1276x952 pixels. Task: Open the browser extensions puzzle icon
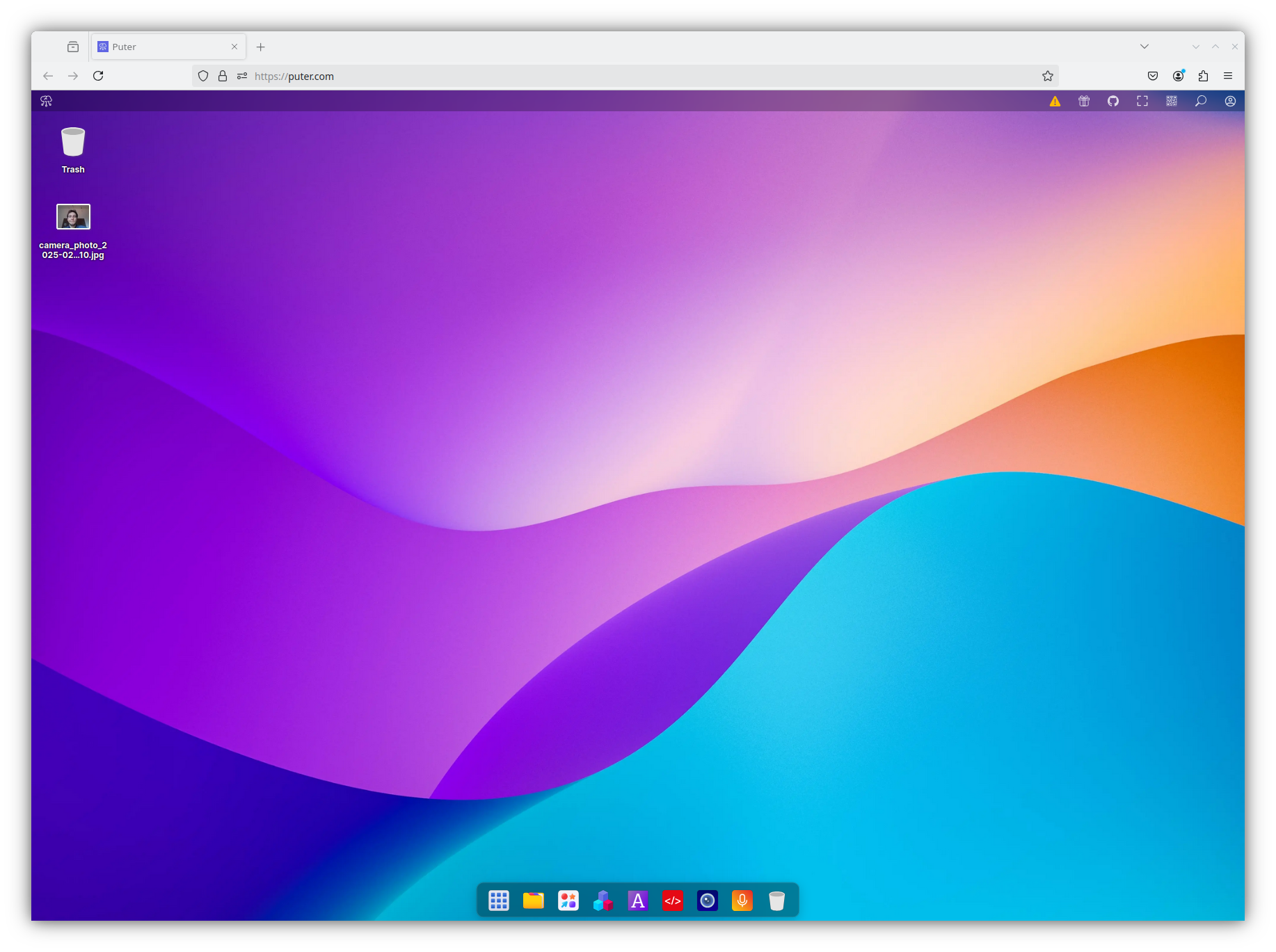[1203, 76]
